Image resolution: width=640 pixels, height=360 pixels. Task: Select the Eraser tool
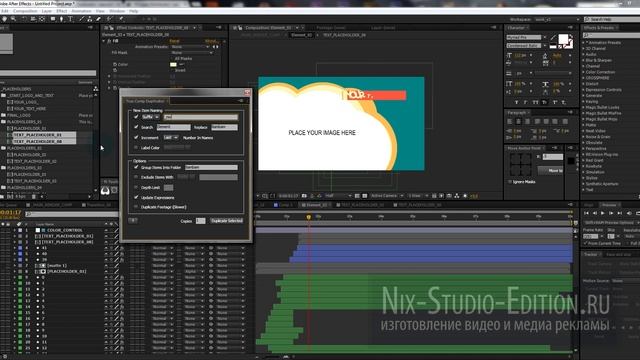coord(98,19)
